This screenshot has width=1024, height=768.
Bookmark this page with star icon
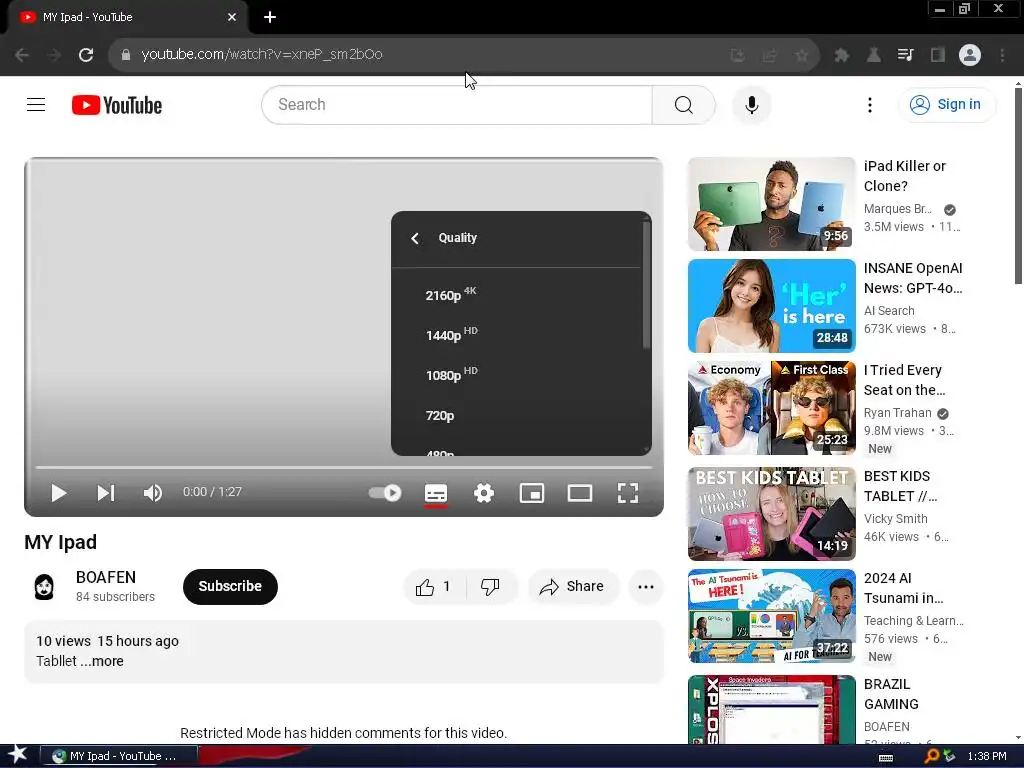click(x=801, y=55)
